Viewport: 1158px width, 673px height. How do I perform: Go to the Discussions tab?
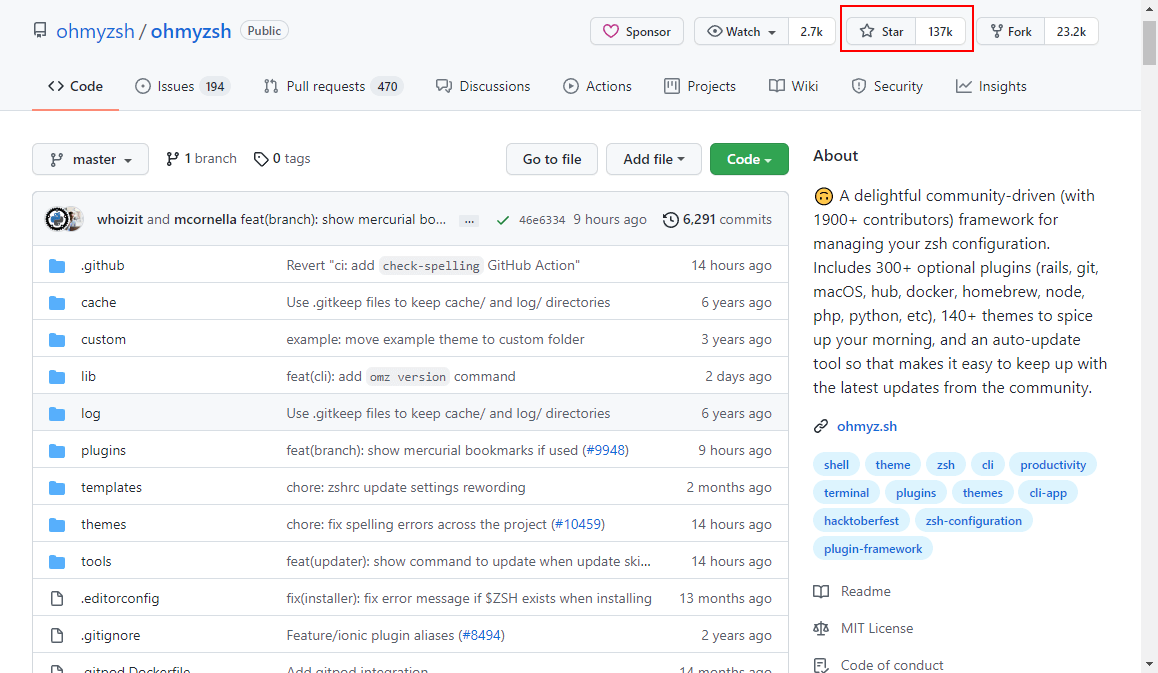tap(483, 86)
